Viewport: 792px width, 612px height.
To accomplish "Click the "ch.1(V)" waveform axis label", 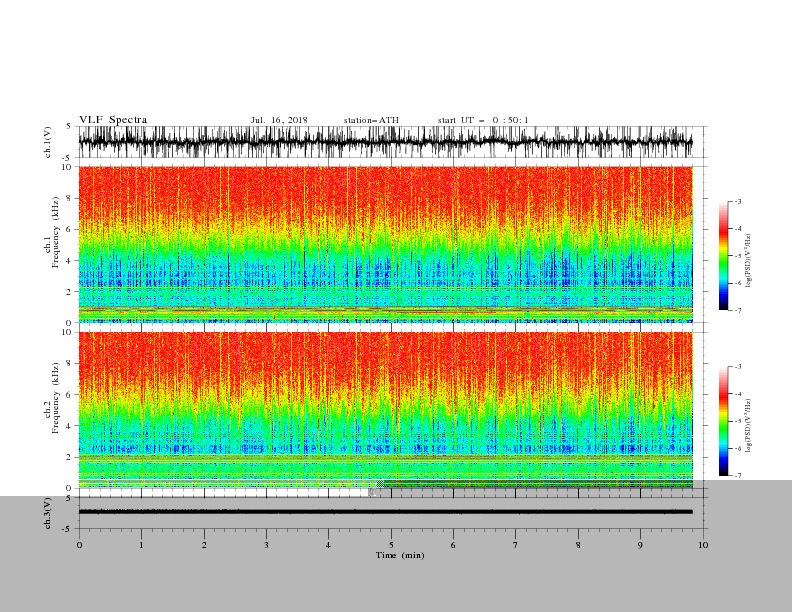I will (x=48, y=142).
